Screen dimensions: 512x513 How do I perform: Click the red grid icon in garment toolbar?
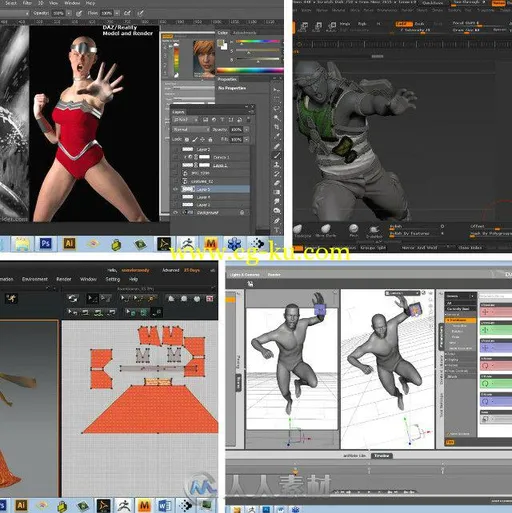[x=210, y=299]
